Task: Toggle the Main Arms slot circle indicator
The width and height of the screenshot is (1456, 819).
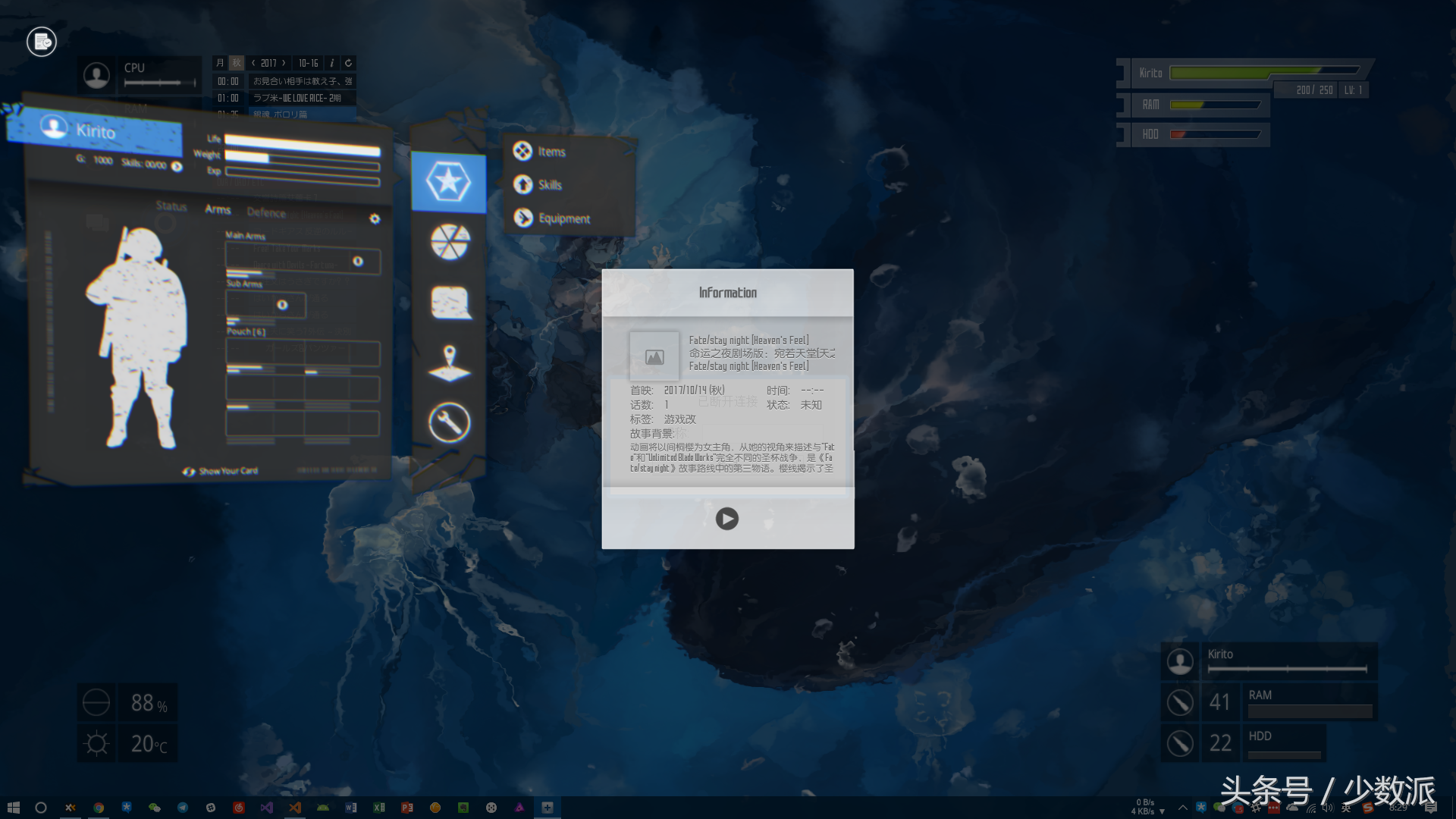Action: click(357, 262)
